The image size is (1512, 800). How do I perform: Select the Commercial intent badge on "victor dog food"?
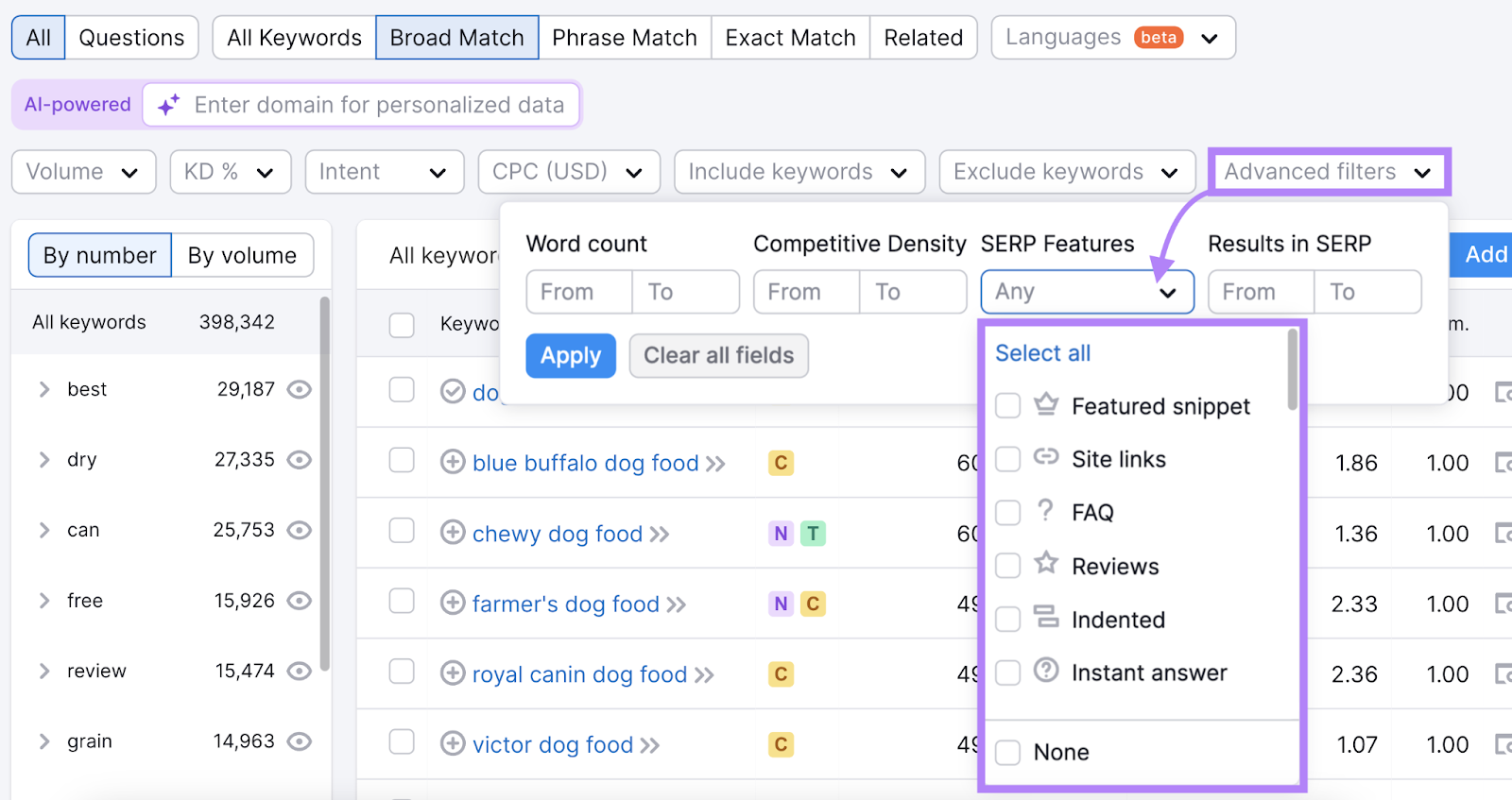(781, 744)
